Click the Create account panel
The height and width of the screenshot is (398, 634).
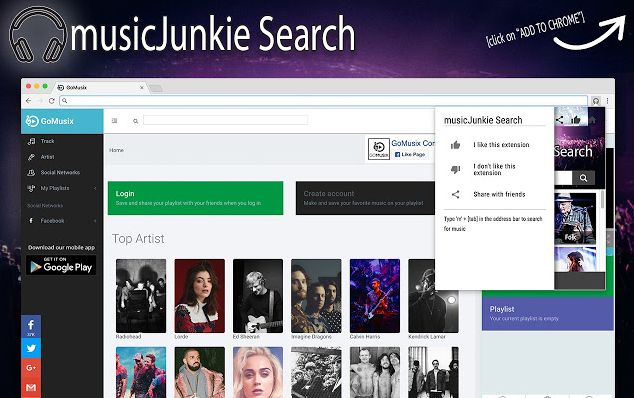coord(365,198)
